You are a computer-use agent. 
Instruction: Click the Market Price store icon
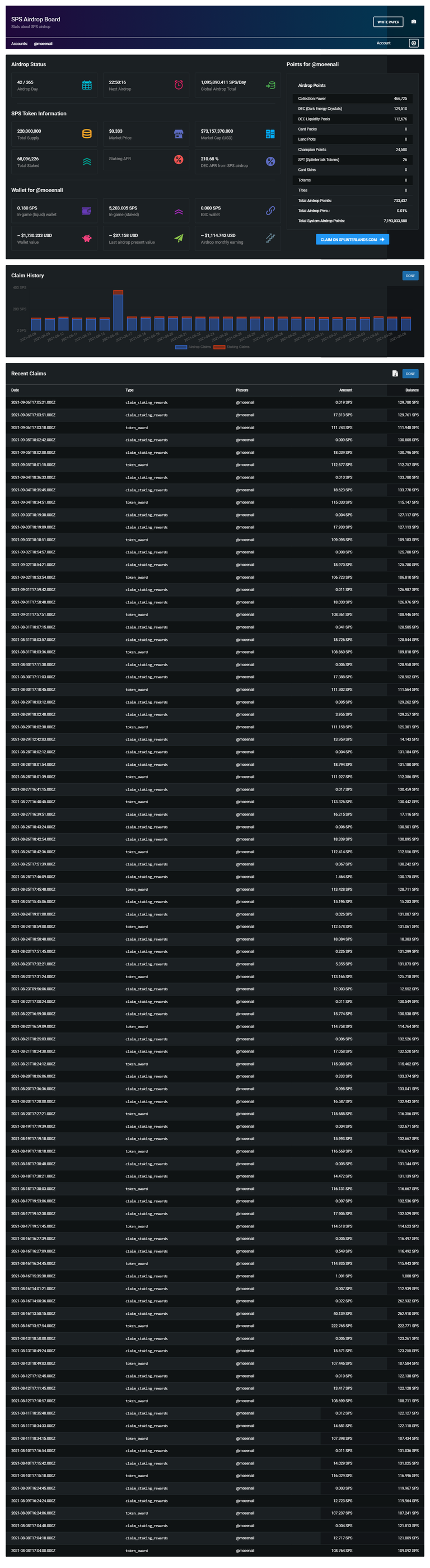(179, 134)
